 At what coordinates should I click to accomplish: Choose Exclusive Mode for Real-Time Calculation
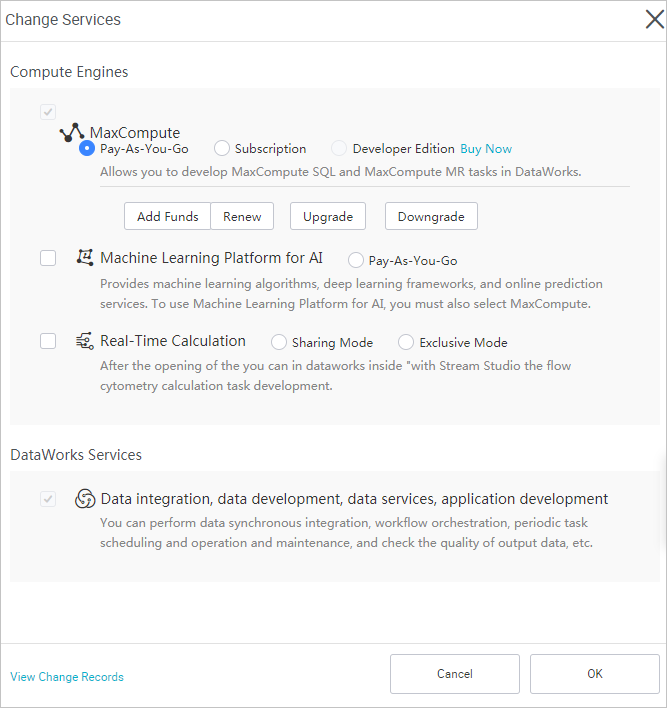406,342
